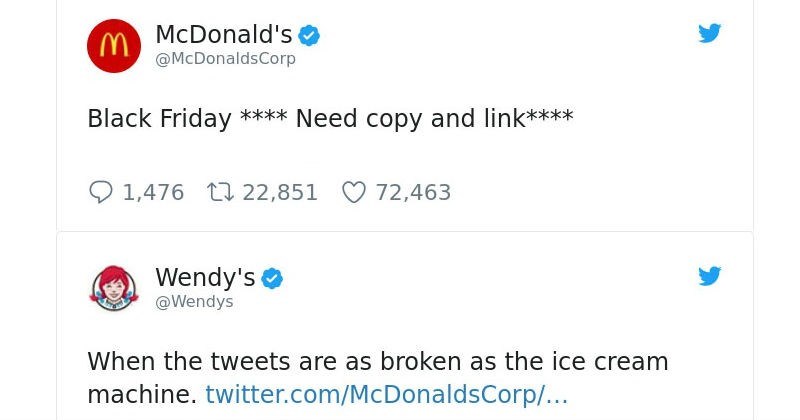Screen dimensions: 800x420
Task: Open the @Wendys handle
Action: tap(194, 302)
